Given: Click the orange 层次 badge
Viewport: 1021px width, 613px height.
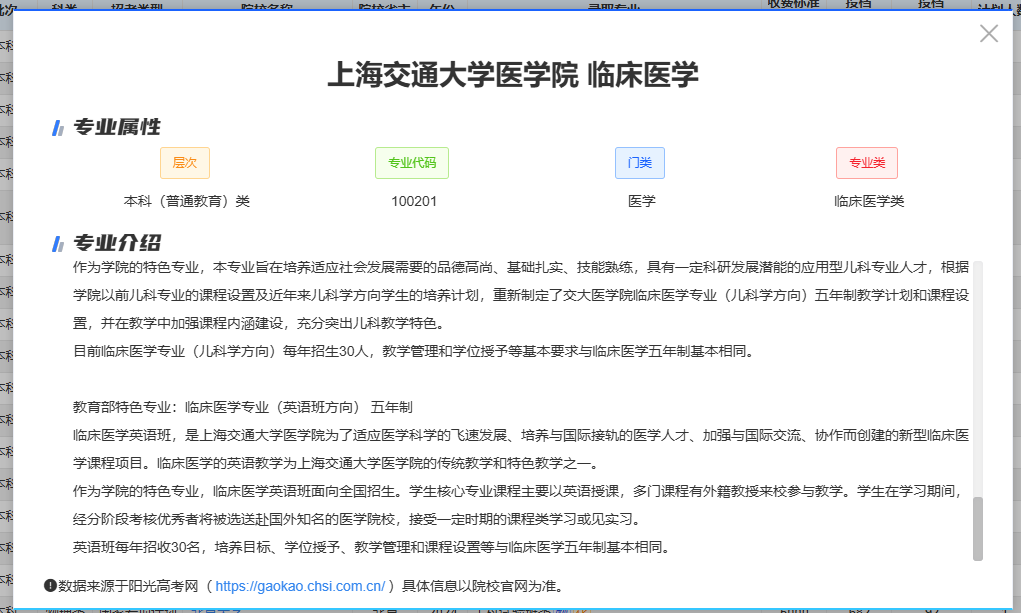Looking at the screenshot, I should point(184,162).
